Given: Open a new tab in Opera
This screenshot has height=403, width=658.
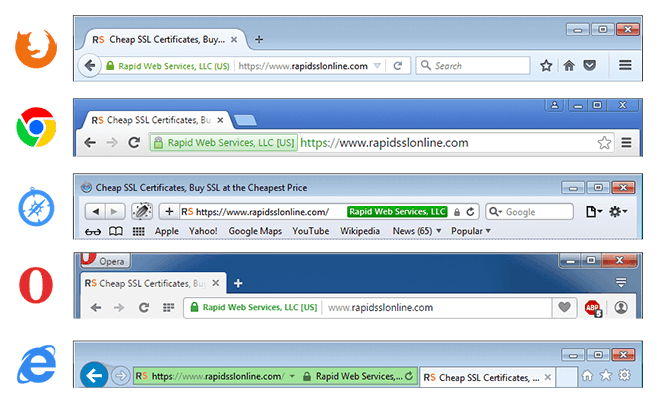Looking at the screenshot, I should point(238,283).
